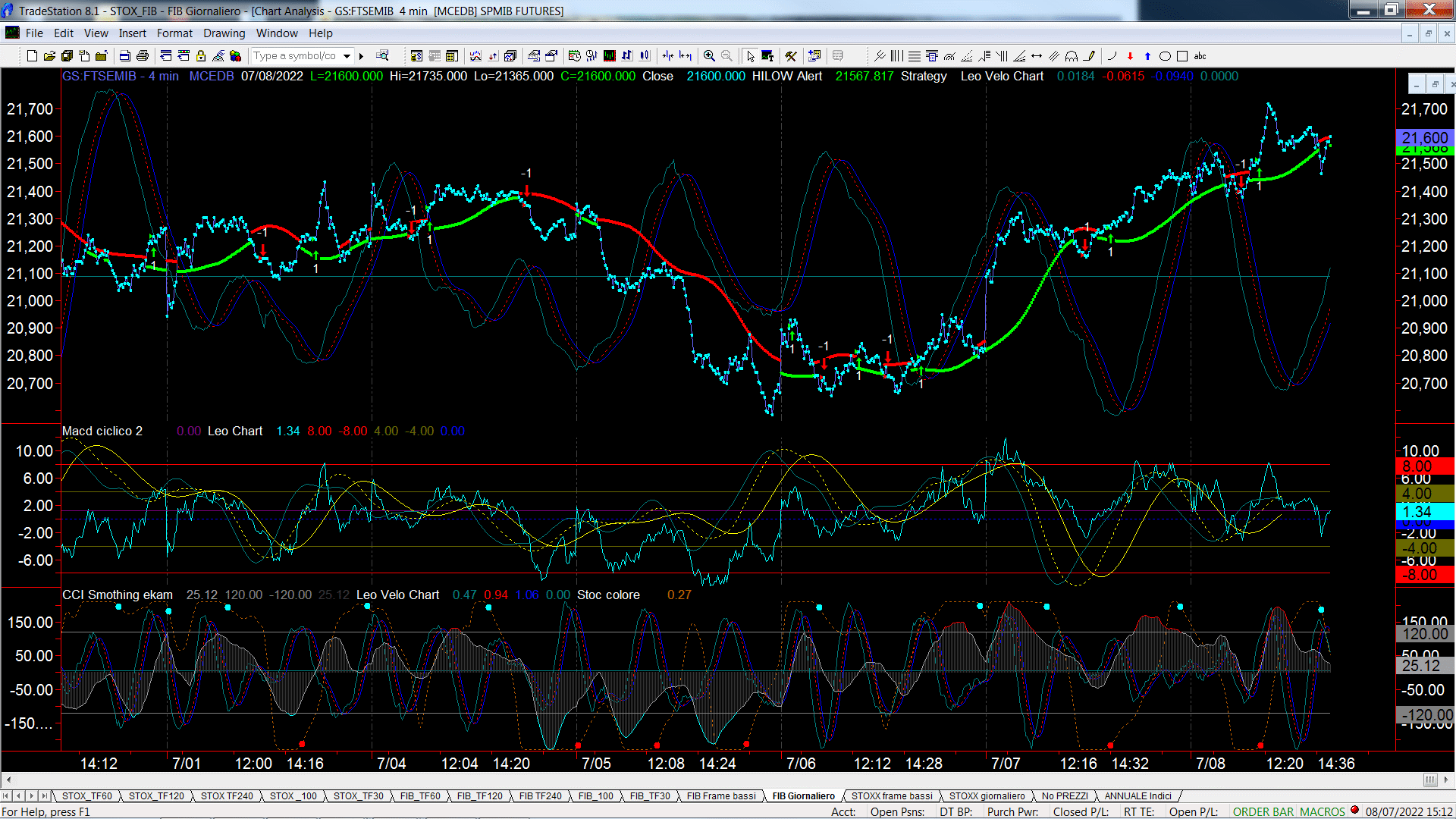Click the colored cubes icon in toolbar
1456x819 pixels.
(x=235, y=56)
